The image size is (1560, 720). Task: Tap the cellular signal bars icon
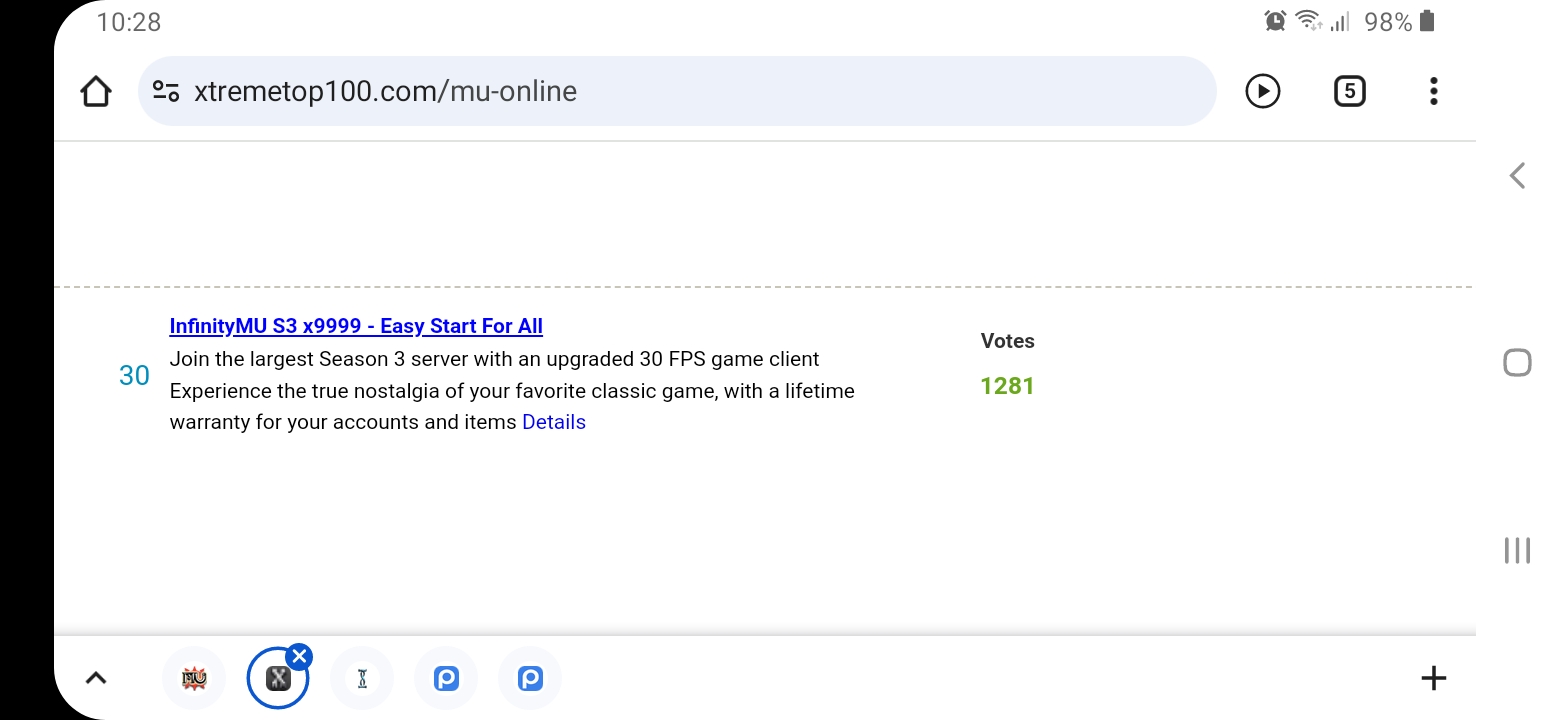point(1341,21)
